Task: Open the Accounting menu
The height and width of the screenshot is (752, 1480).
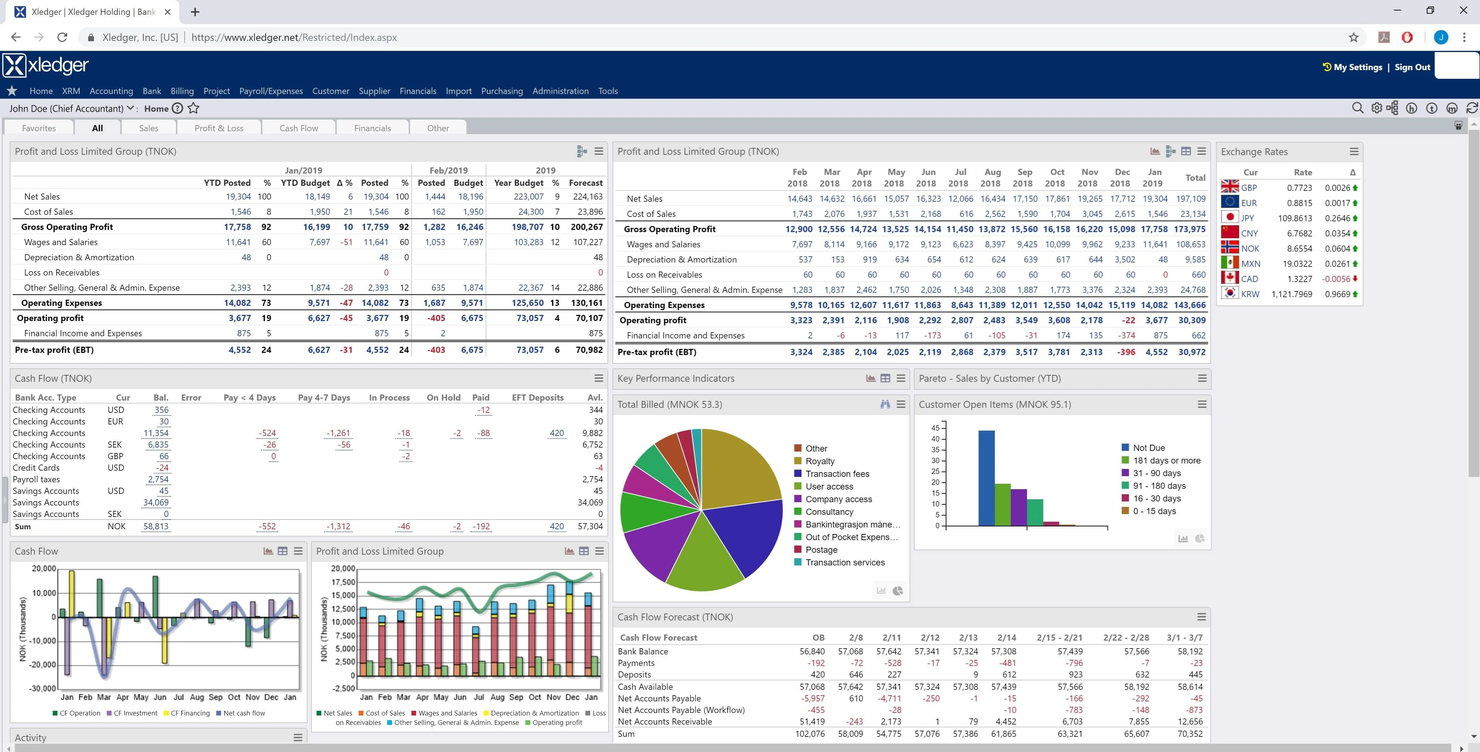Action: (111, 91)
